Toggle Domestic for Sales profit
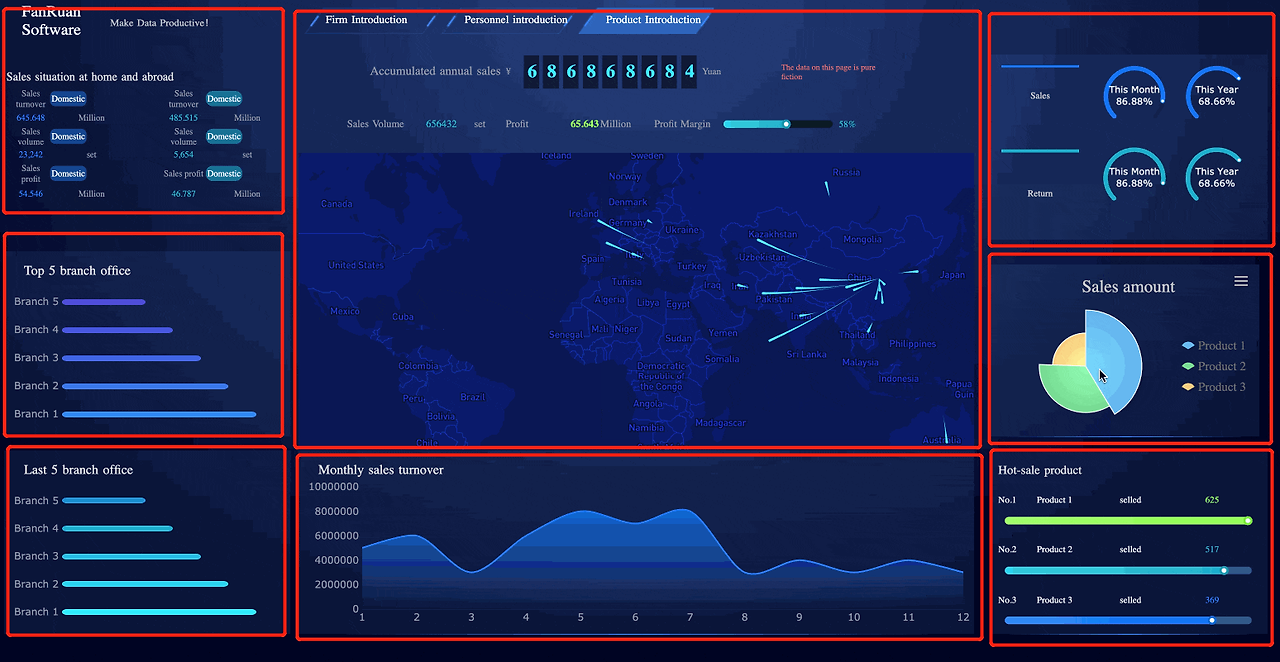Image resolution: width=1280 pixels, height=662 pixels. point(68,173)
